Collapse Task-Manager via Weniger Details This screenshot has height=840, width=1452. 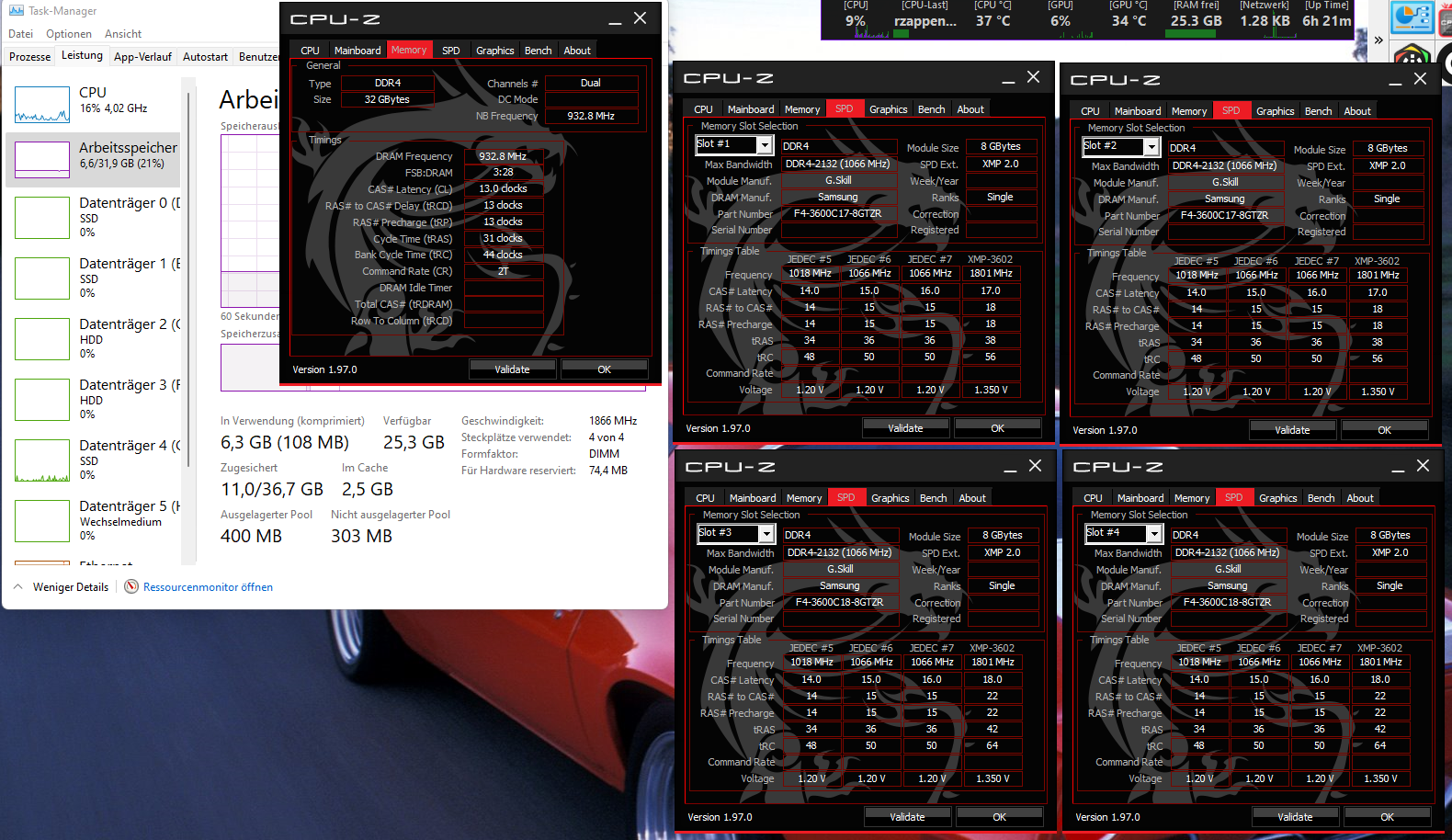pyautogui.click(x=62, y=586)
